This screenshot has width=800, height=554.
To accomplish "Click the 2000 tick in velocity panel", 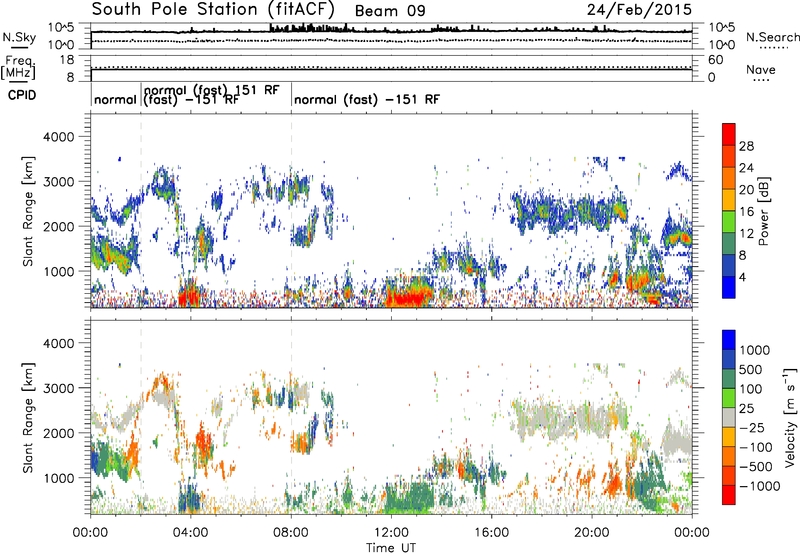I will pos(58,433).
